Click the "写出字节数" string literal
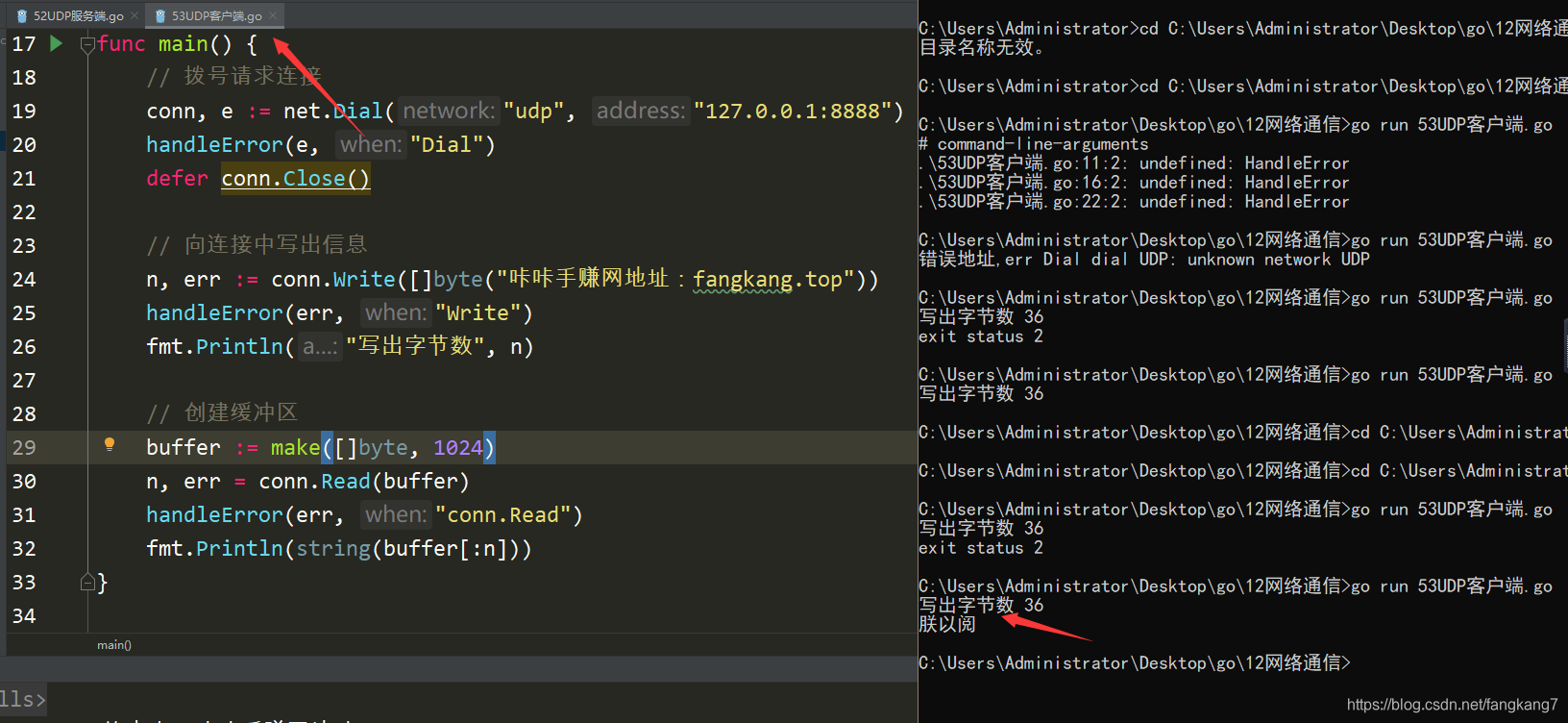The height and width of the screenshot is (723, 1568). (415, 346)
